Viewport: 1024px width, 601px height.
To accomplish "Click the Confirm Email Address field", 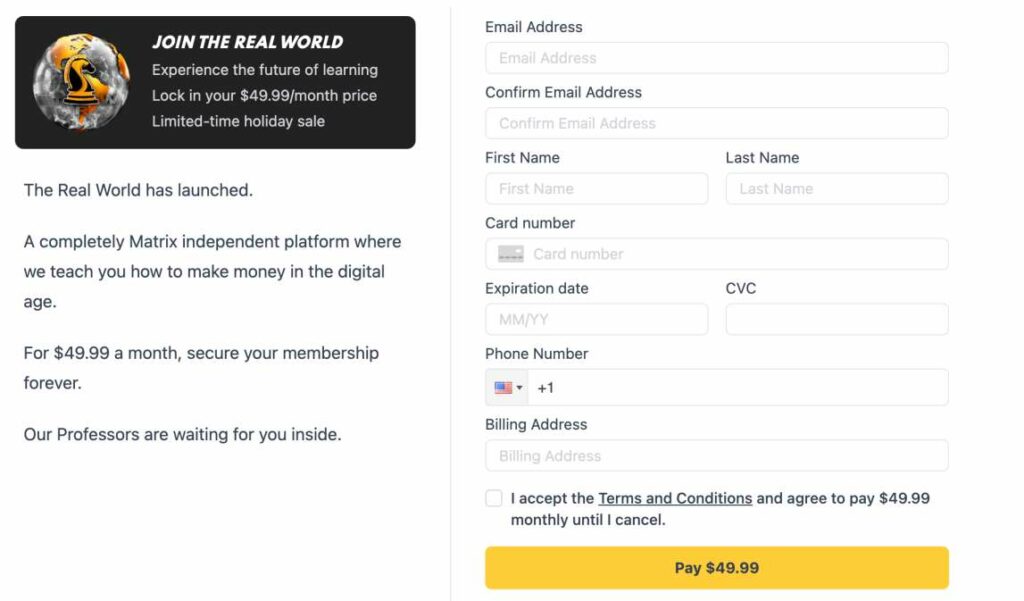I will pyautogui.click(x=716, y=123).
